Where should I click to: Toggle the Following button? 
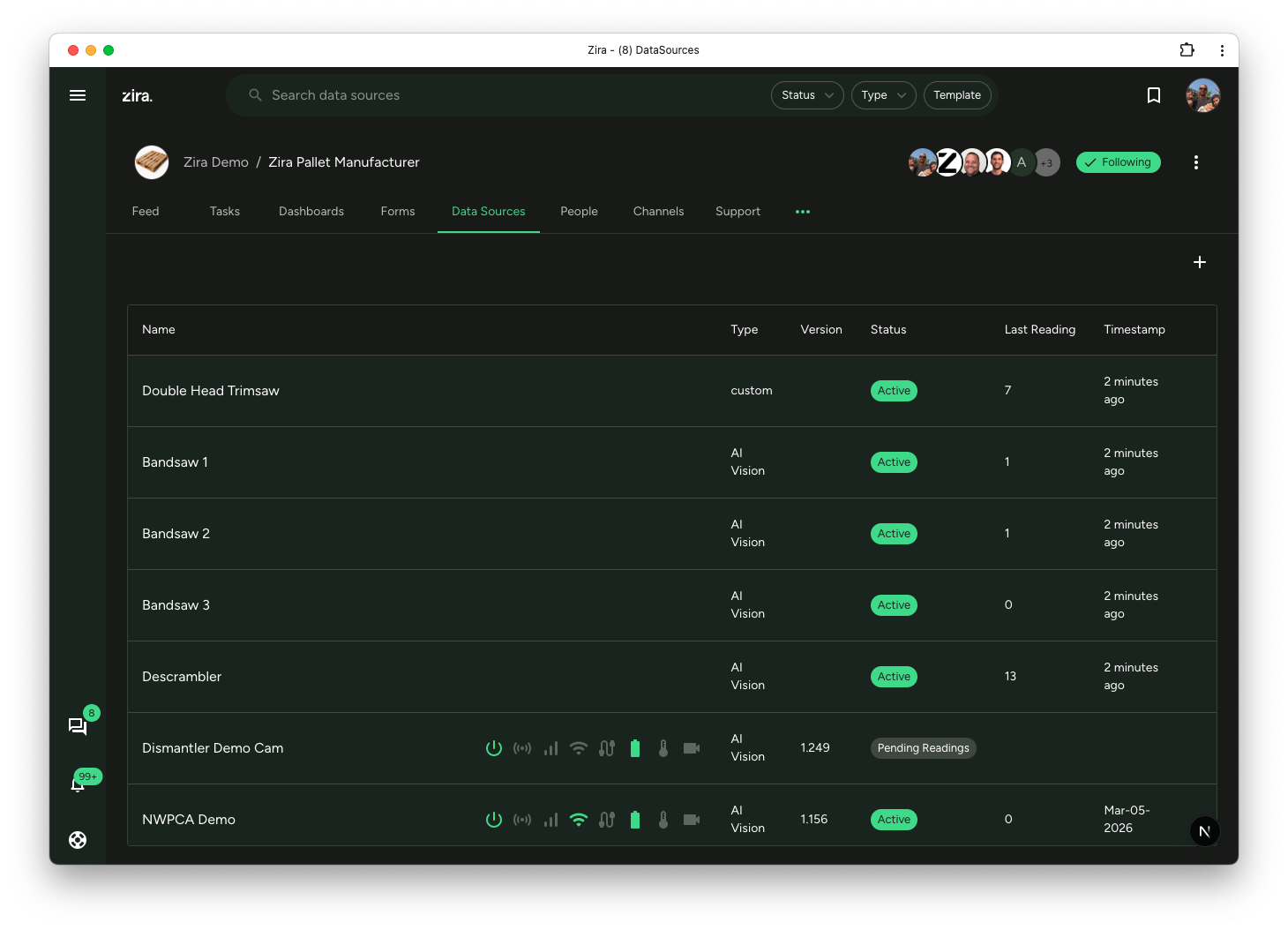point(1119,162)
